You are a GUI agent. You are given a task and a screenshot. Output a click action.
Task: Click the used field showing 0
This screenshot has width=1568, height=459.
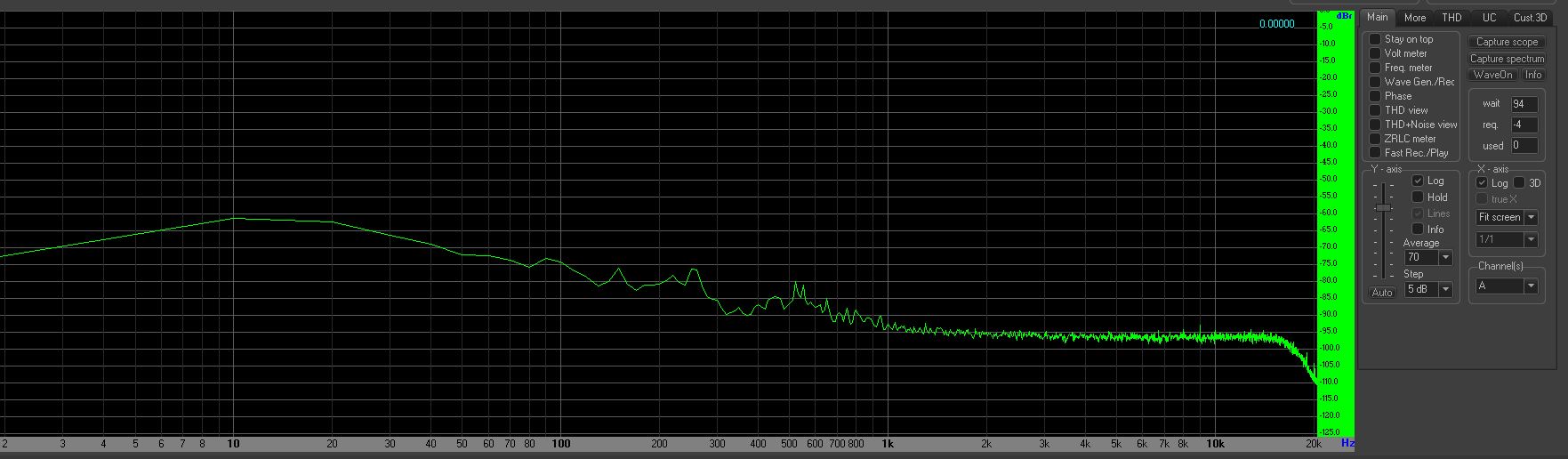tap(1524, 145)
